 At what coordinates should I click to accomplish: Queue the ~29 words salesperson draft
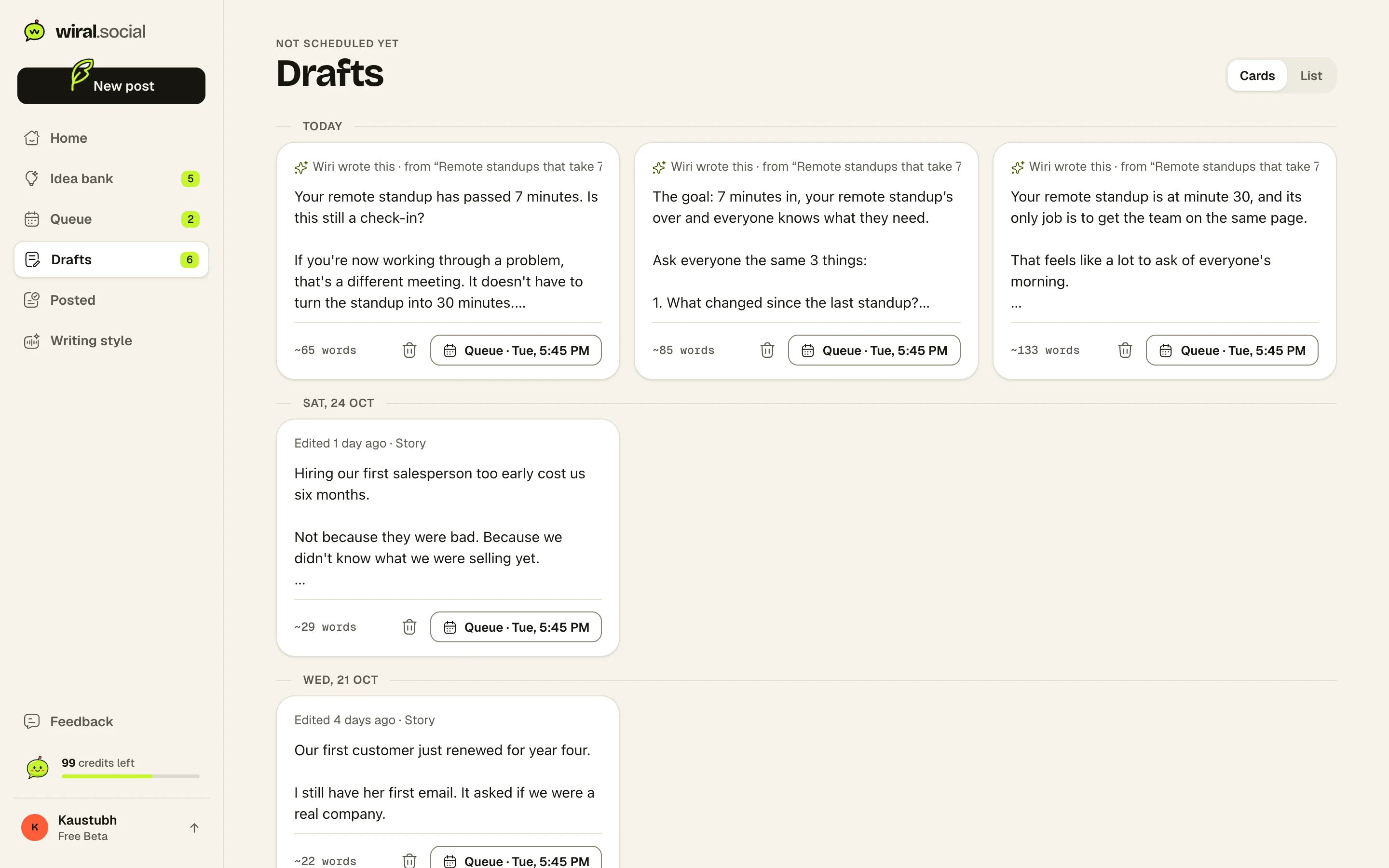516,627
